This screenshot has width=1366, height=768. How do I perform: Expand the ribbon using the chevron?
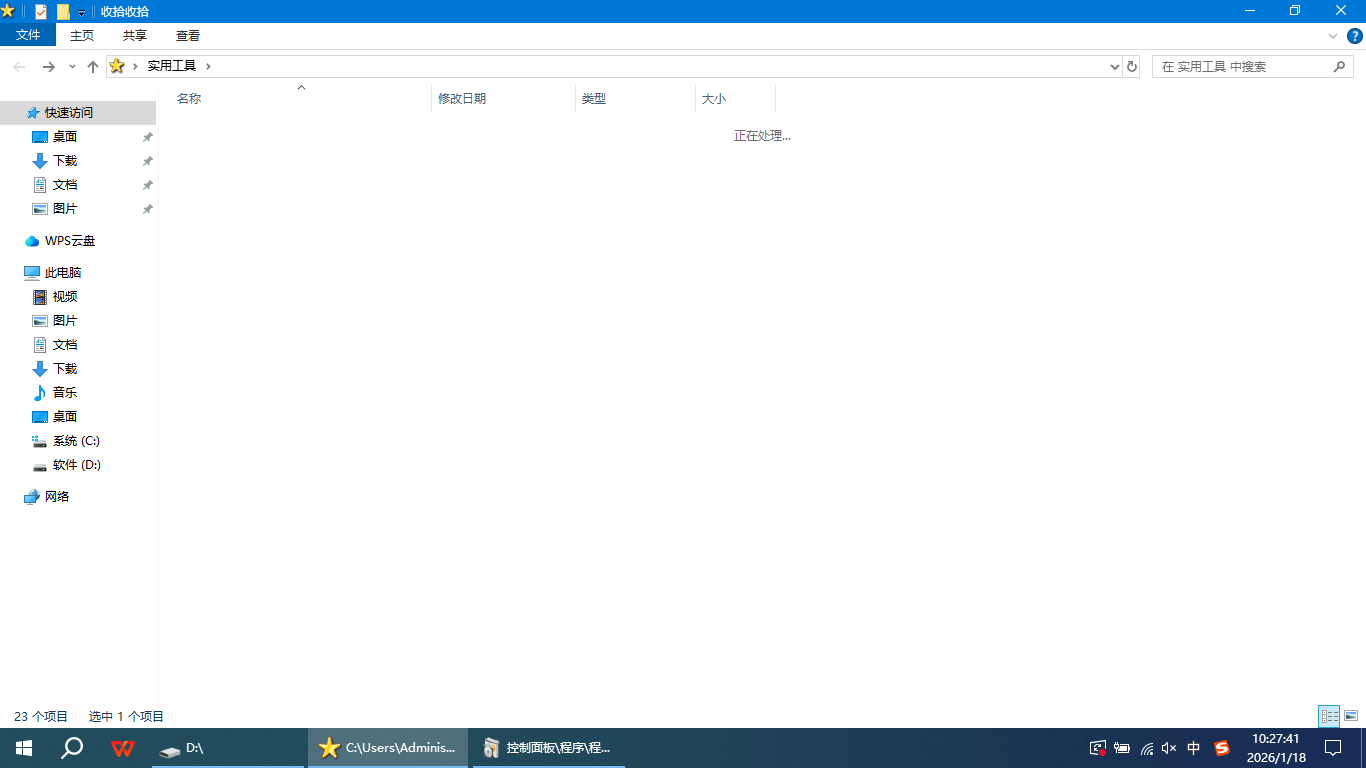click(x=1333, y=35)
